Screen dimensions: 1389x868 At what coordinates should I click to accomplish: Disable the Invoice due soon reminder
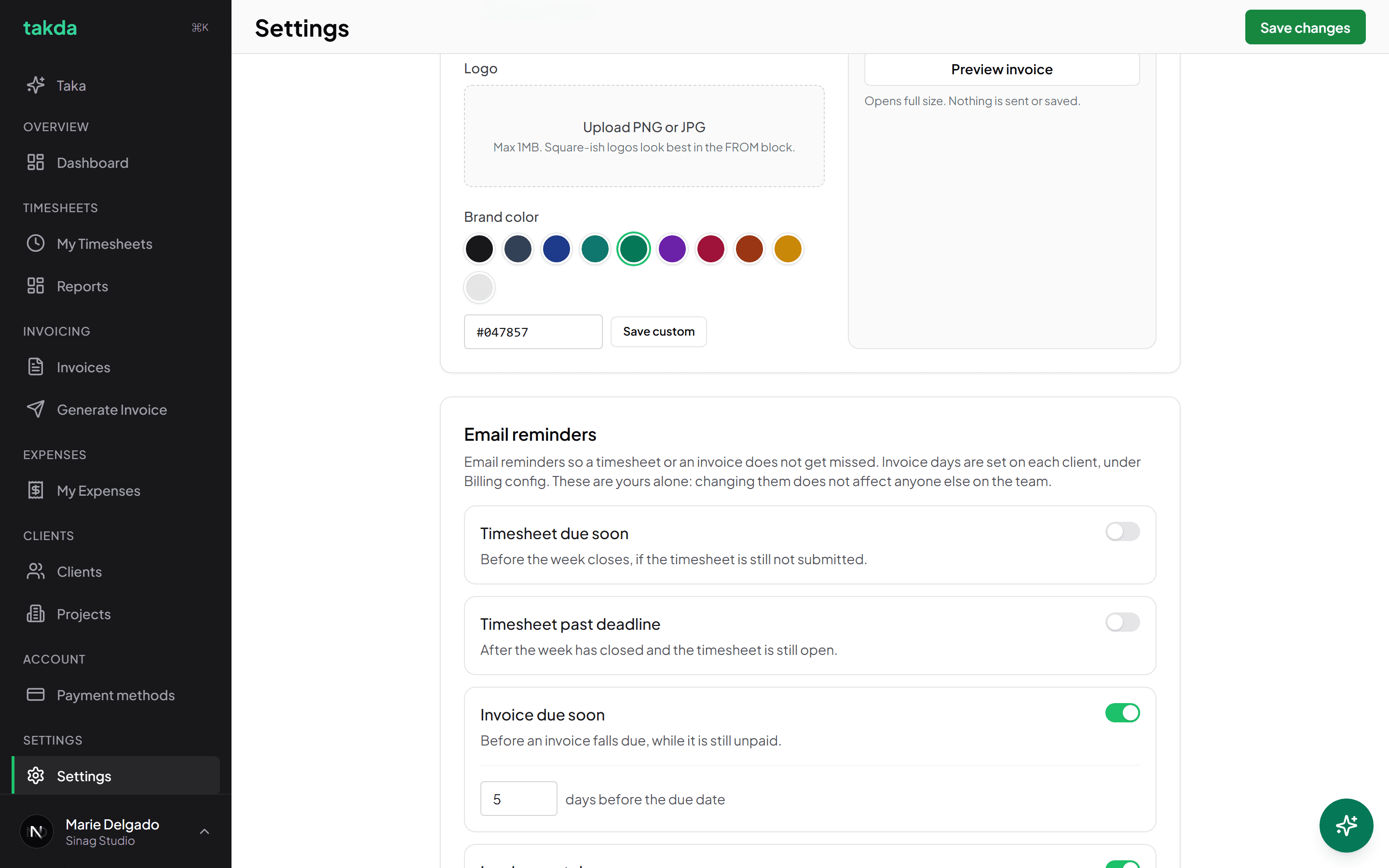coord(1122,713)
